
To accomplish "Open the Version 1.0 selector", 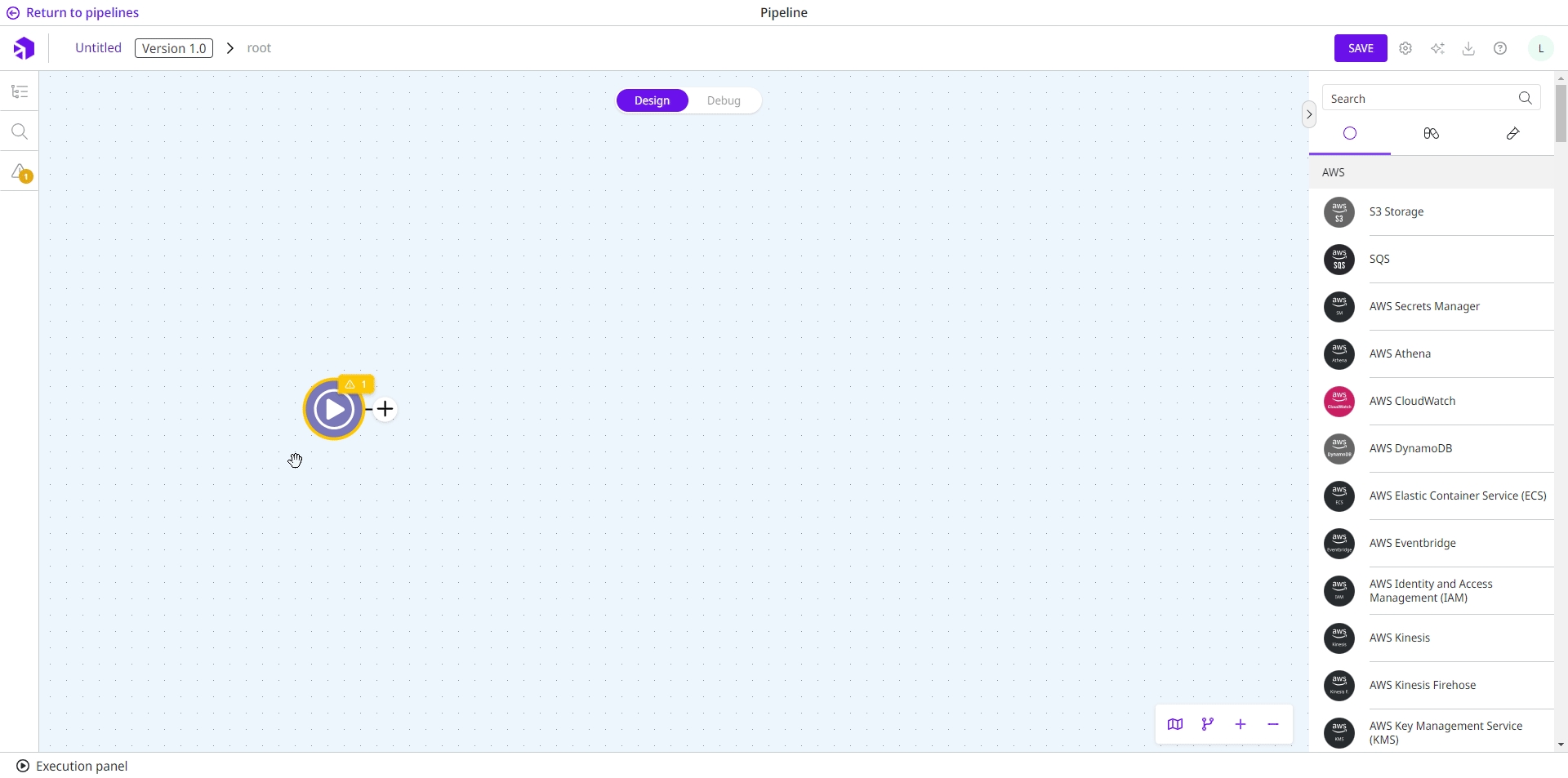I will pos(174,48).
